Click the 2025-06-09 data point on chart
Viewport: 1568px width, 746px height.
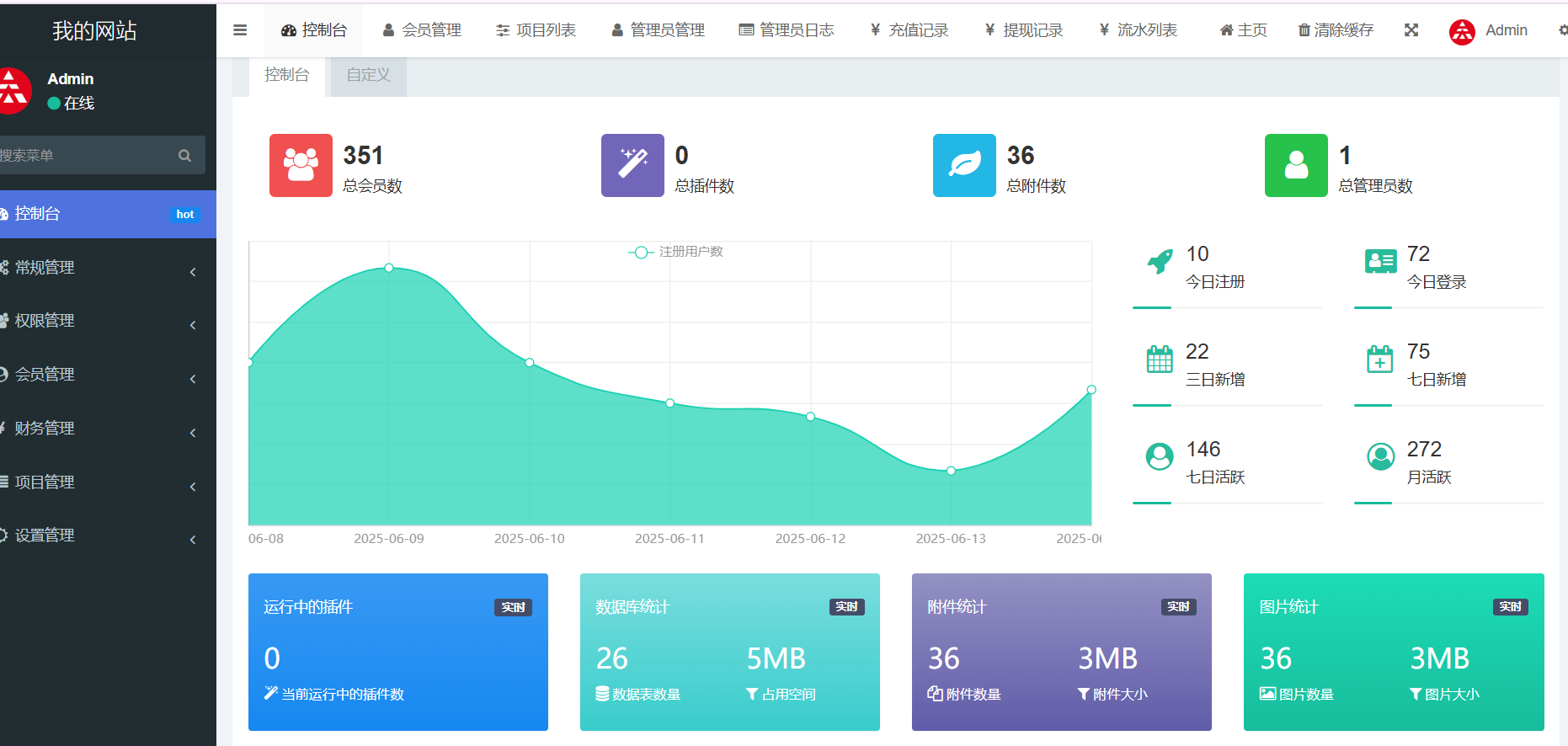pos(389,268)
